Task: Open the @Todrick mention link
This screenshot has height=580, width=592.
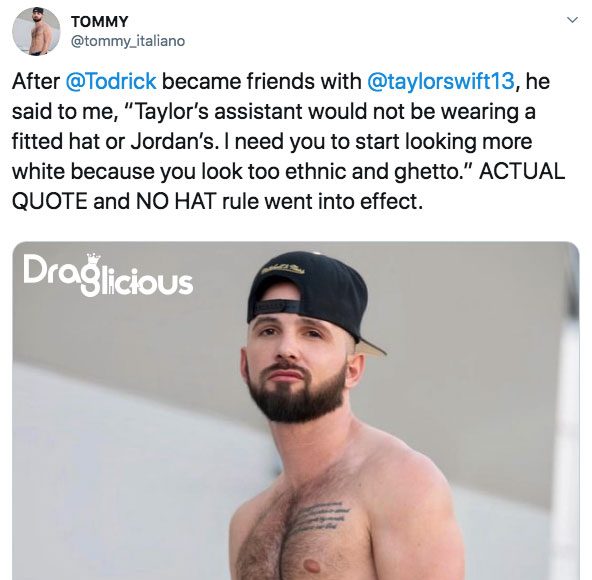Action: [111, 81]
